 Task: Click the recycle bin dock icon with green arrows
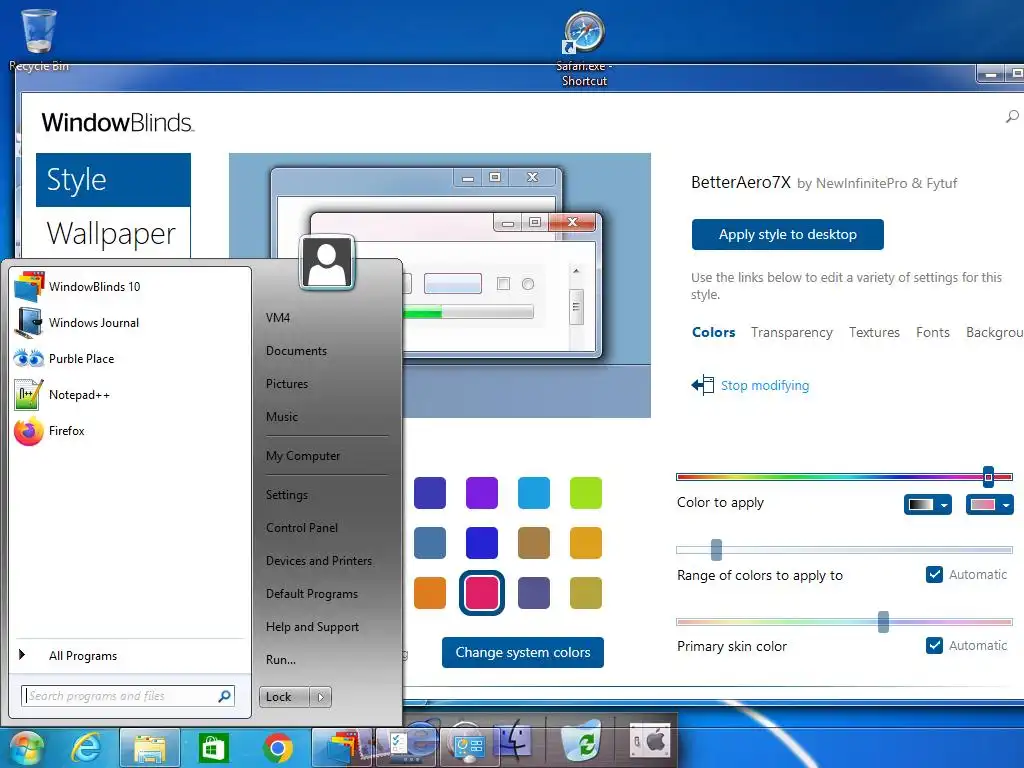pos(581,741)
